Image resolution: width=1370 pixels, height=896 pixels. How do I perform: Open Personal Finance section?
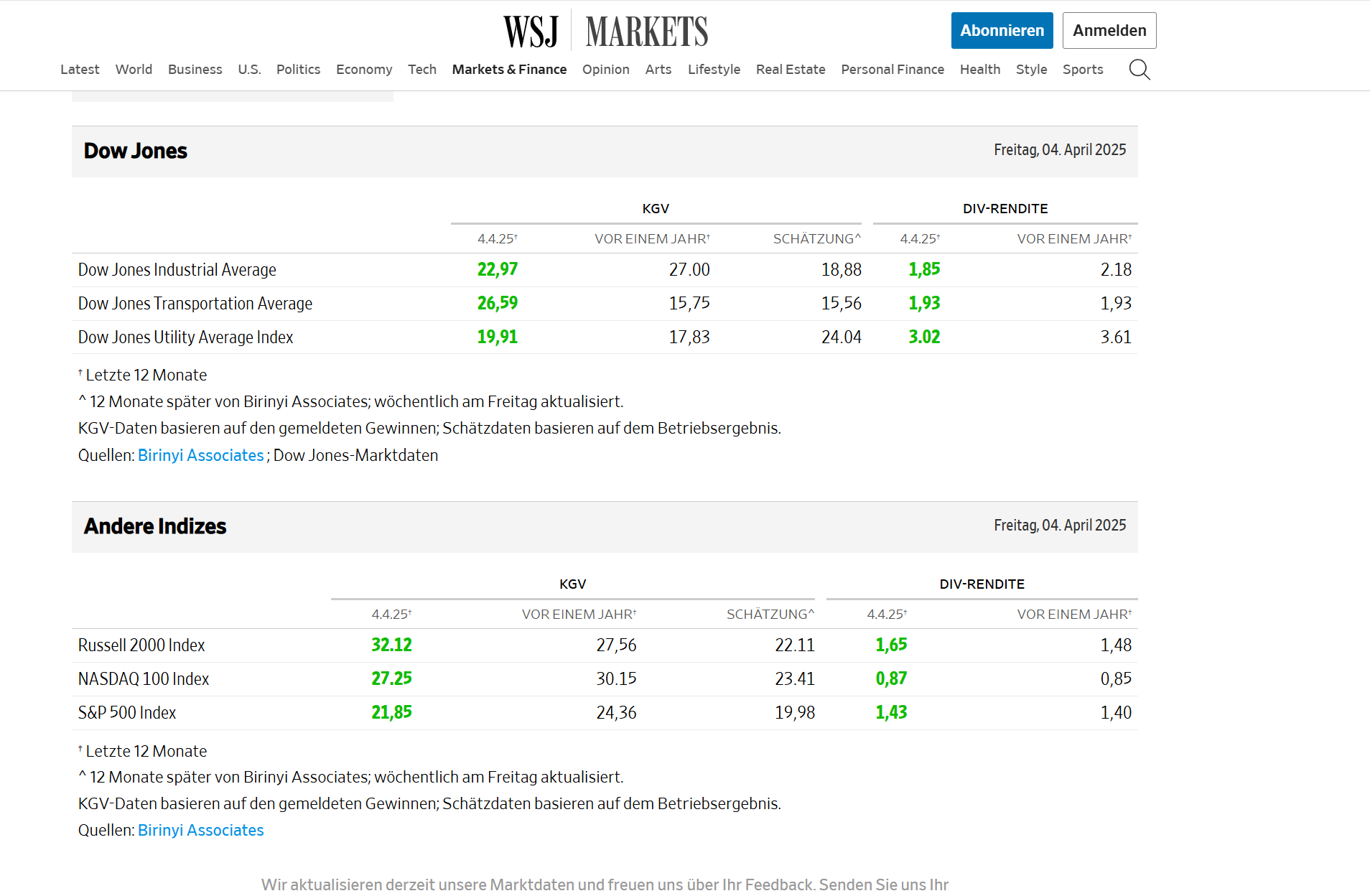893,70
